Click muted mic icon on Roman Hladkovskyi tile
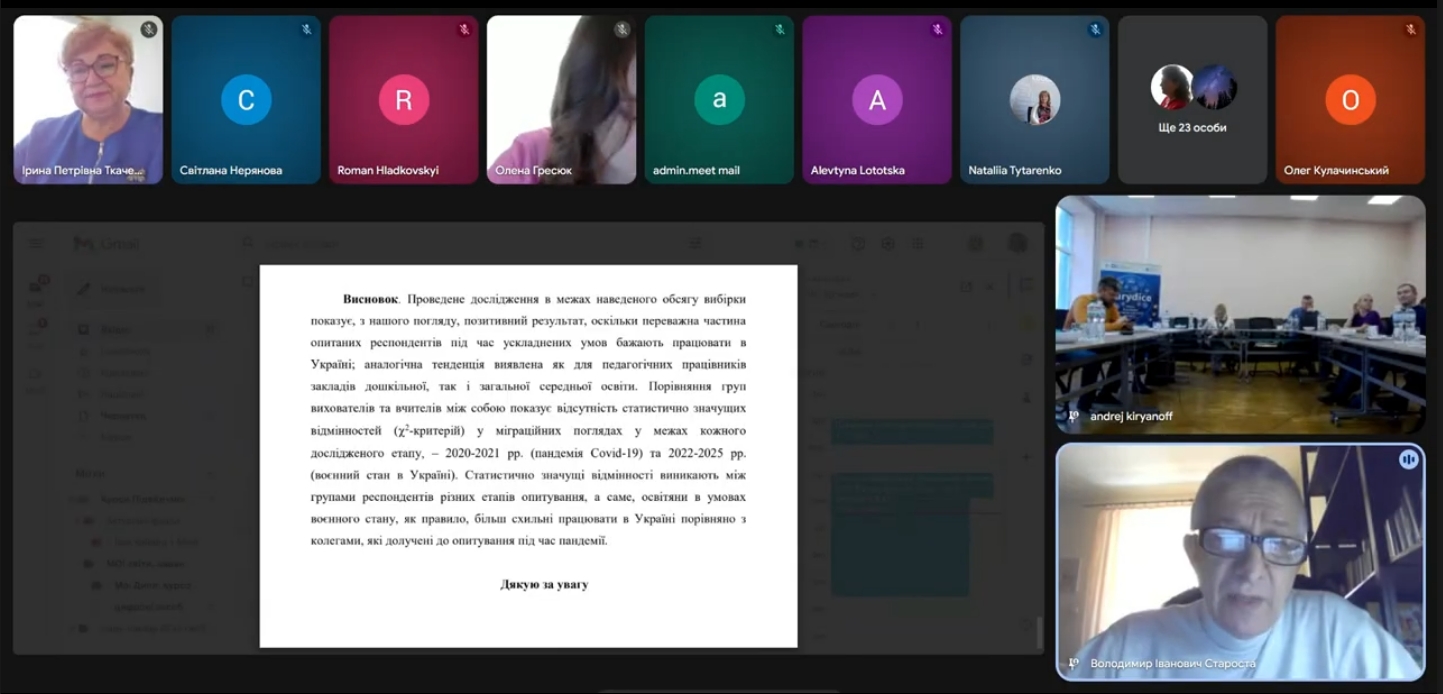The height and width of the screenshot is (694, 1443). point(464,30)
